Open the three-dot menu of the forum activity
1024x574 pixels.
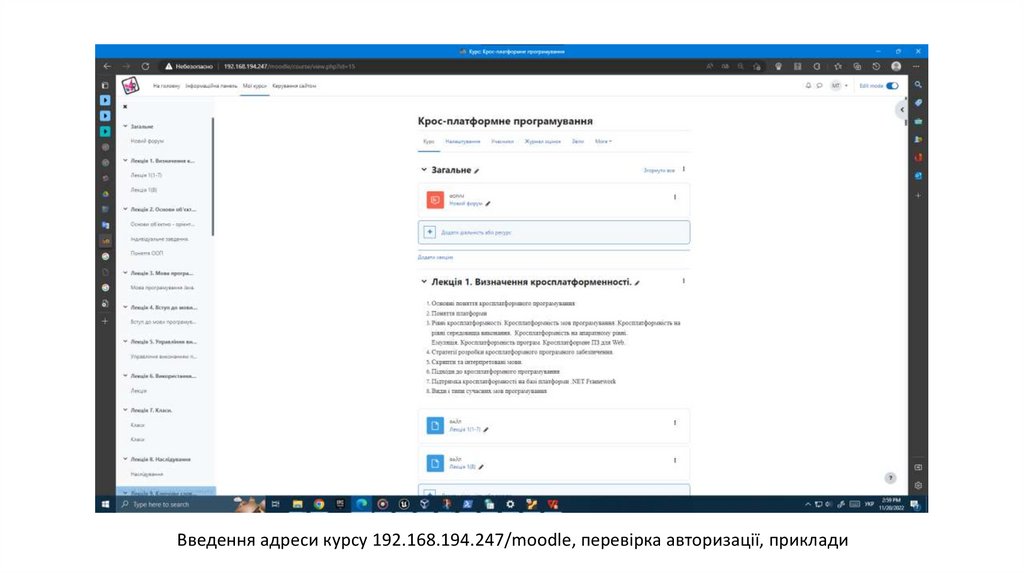coord(675,197)
